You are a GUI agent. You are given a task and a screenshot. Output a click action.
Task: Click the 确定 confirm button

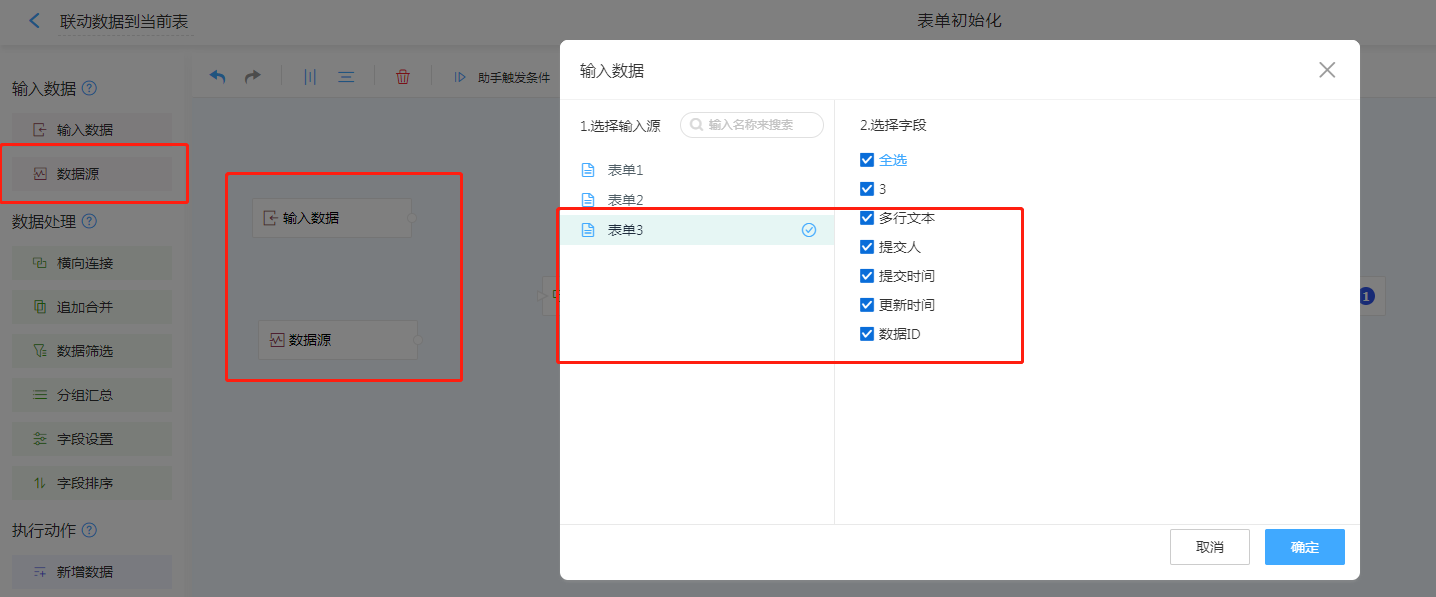pos(1304,547)
